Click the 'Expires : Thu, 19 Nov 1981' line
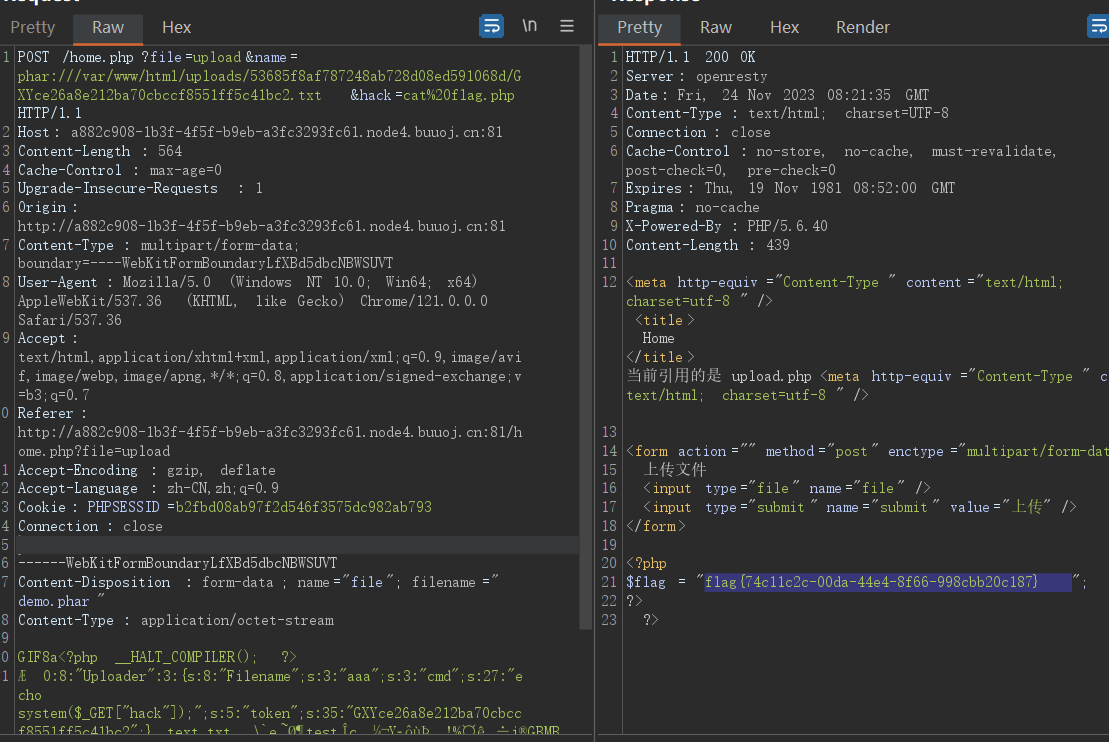1109x742 pixels. pyautogui.click(x=790, y=188)
